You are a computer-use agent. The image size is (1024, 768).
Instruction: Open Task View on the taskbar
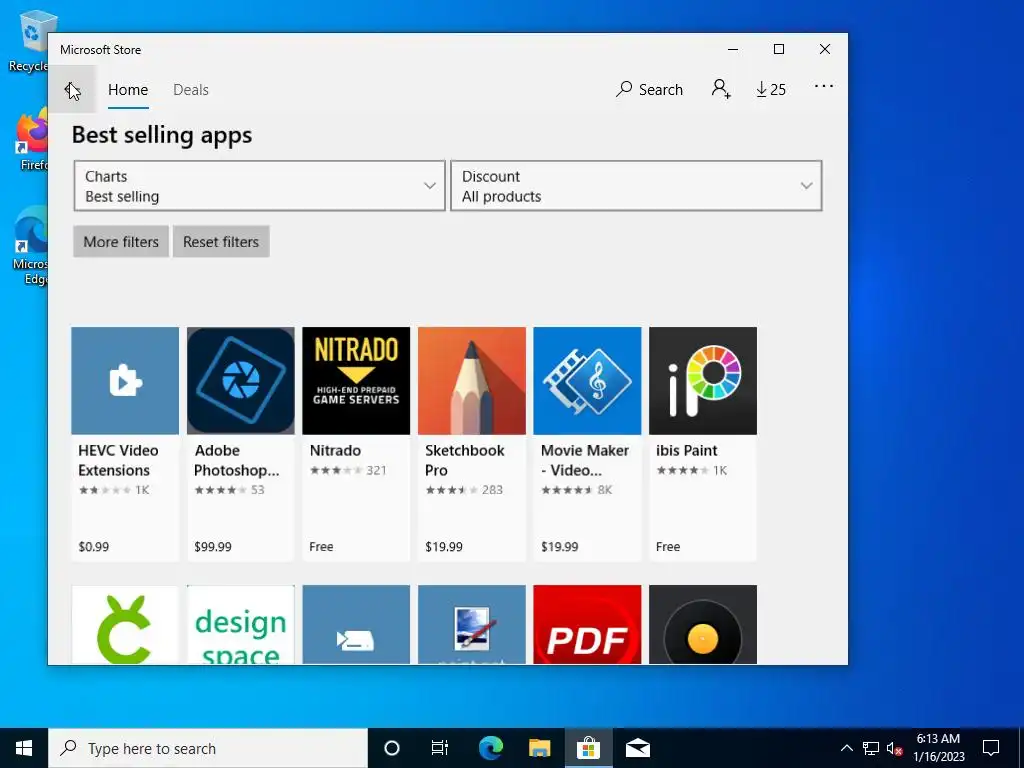440,748
